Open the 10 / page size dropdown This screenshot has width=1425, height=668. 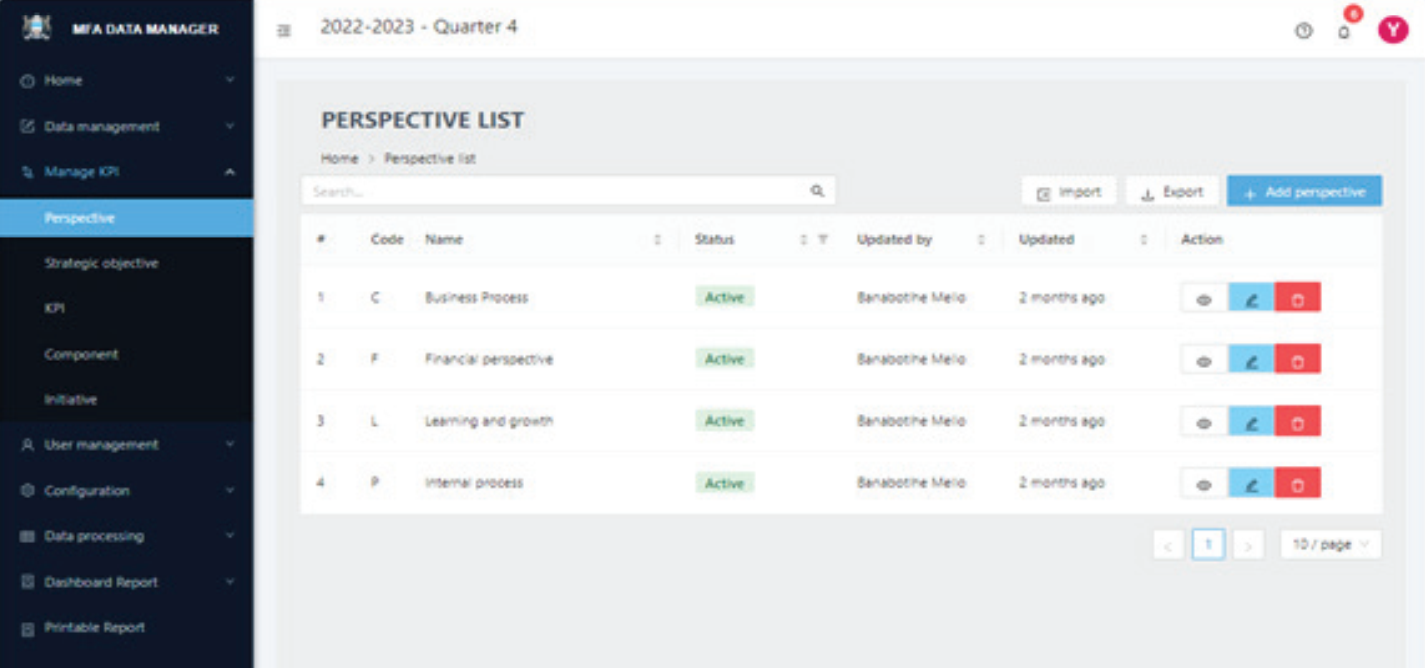[1331, 545]
